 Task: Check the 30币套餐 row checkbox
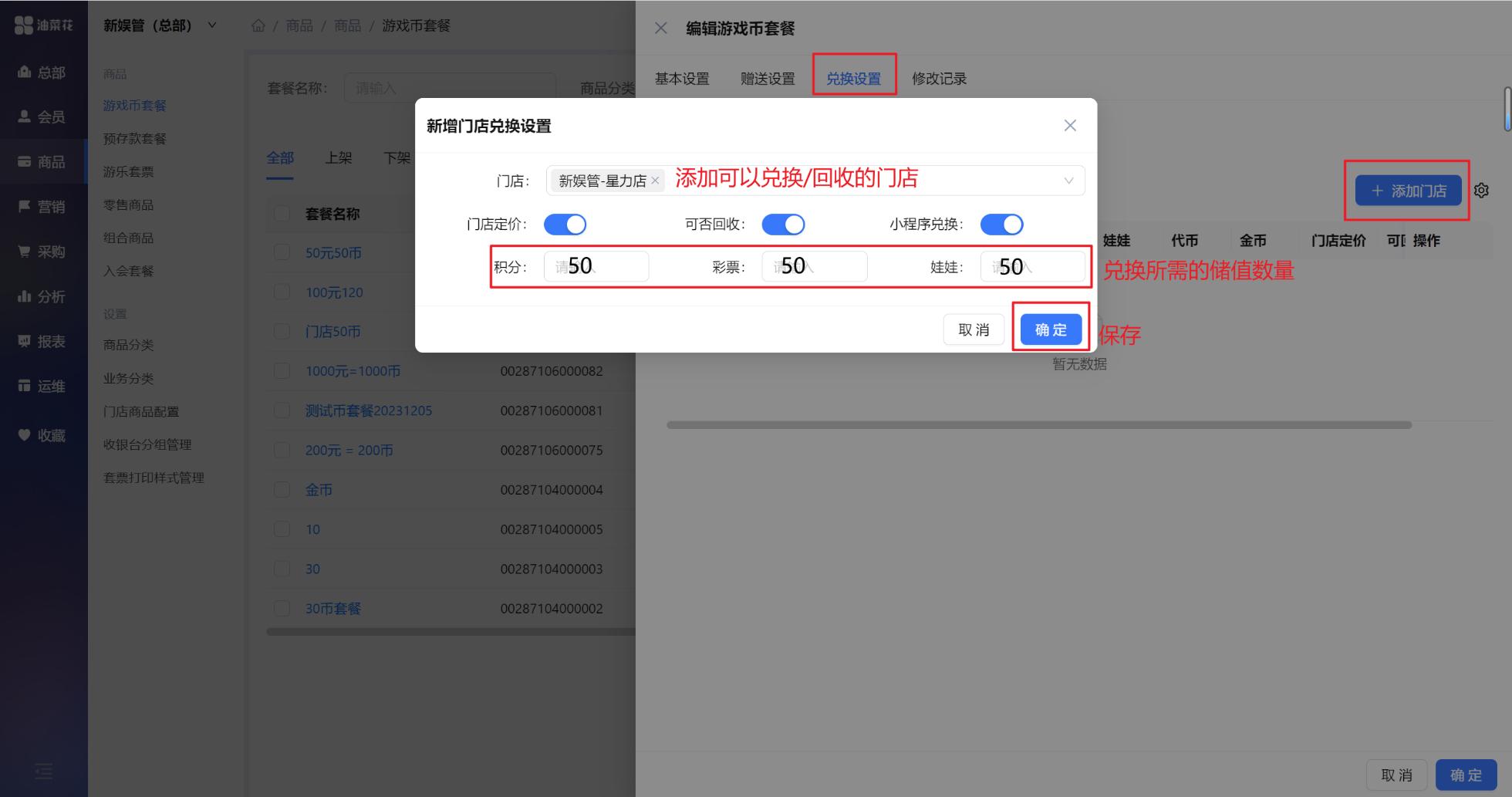coord(282,608)
